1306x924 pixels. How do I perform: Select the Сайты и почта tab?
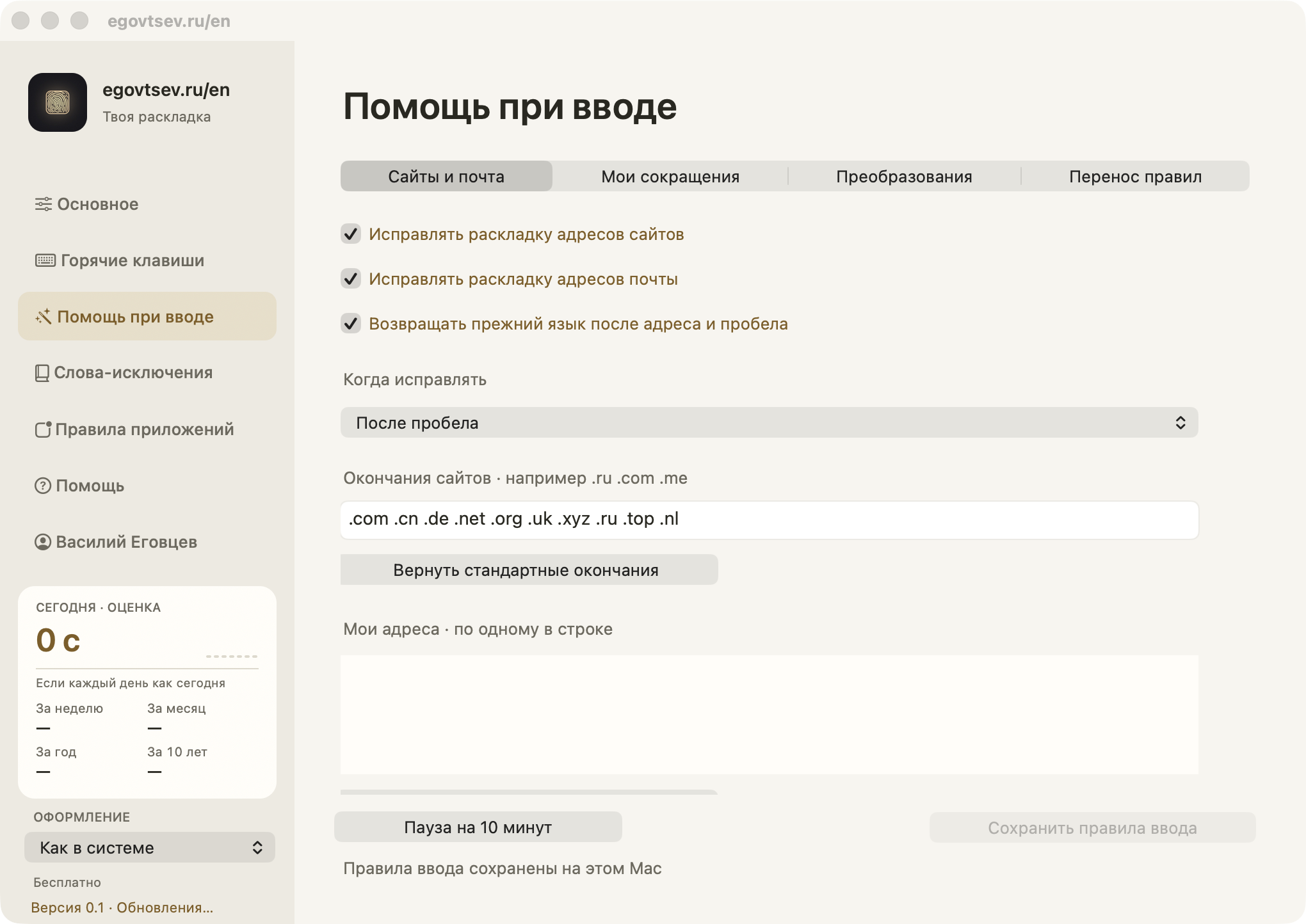446,176
